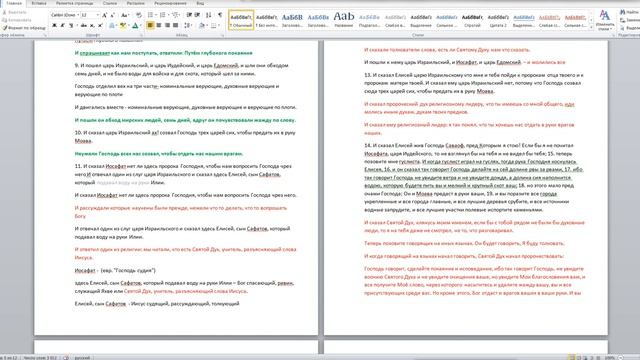Open the font size combo box

[90, 15]
